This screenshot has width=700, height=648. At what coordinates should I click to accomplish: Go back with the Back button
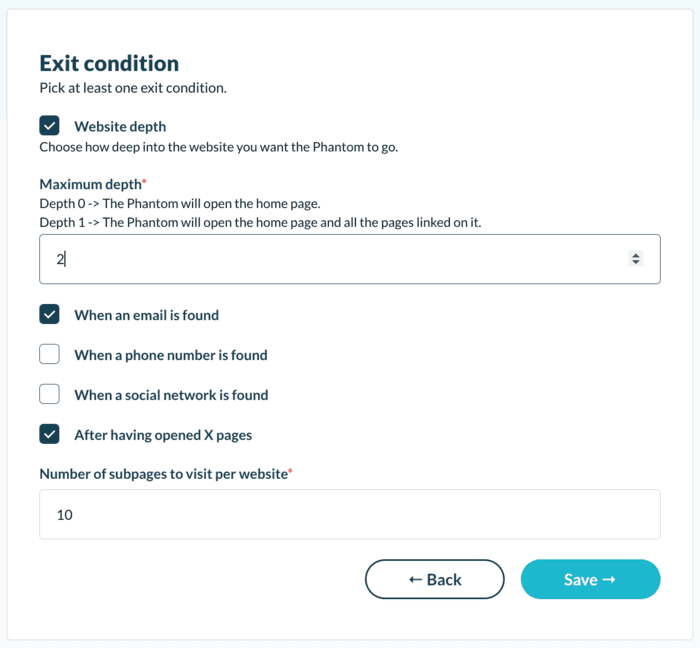(x=435, y=579)
